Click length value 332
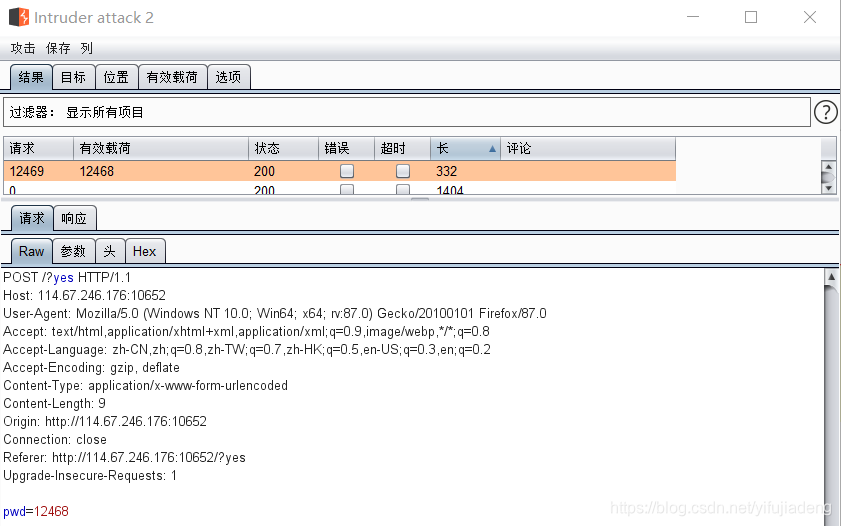This screenshot has width=841, height=526. click(x=446, y=172)
